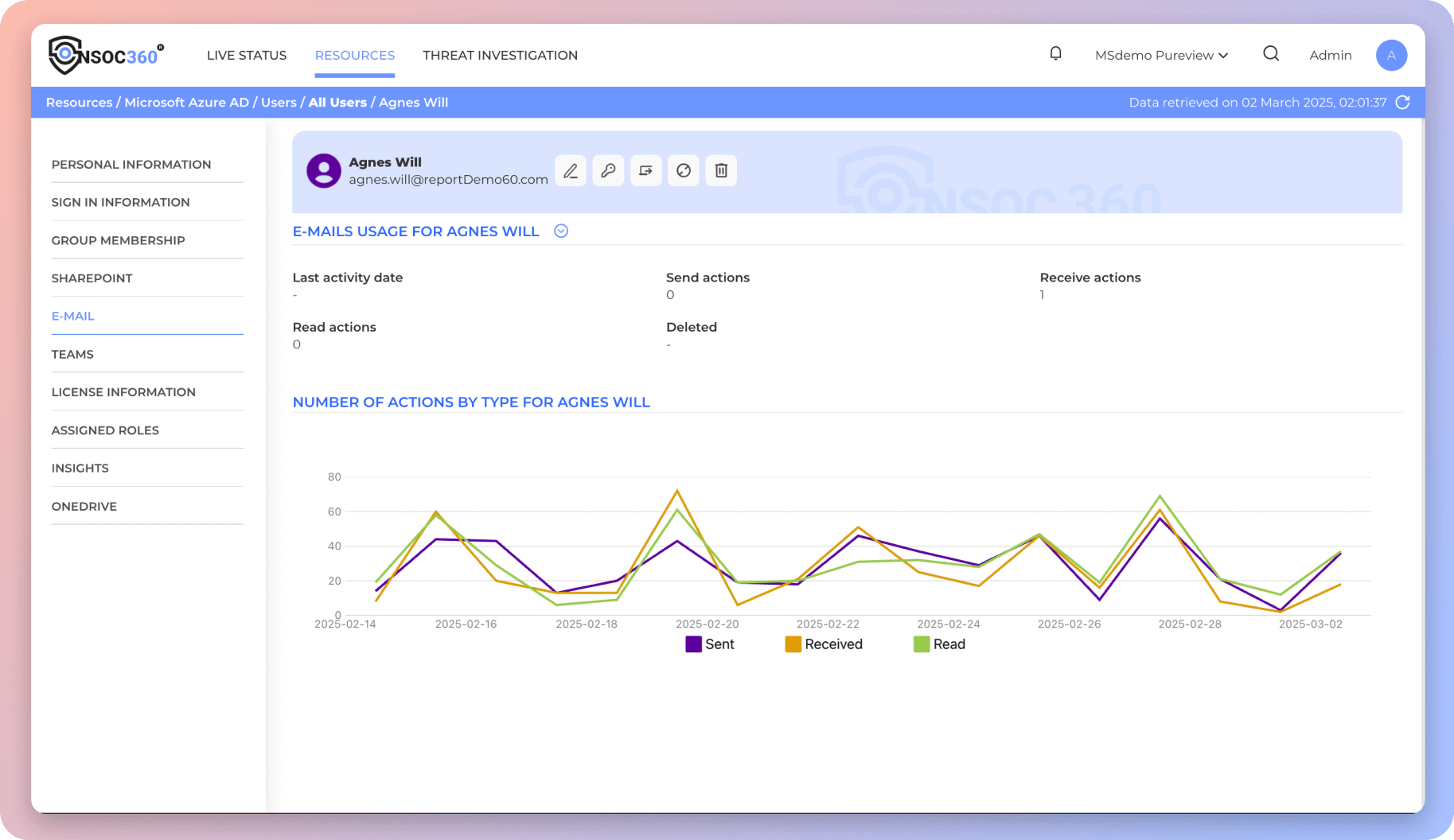
Task: Open the MSdemo Pureview tenant dropdown
Action: (1161, 55)
